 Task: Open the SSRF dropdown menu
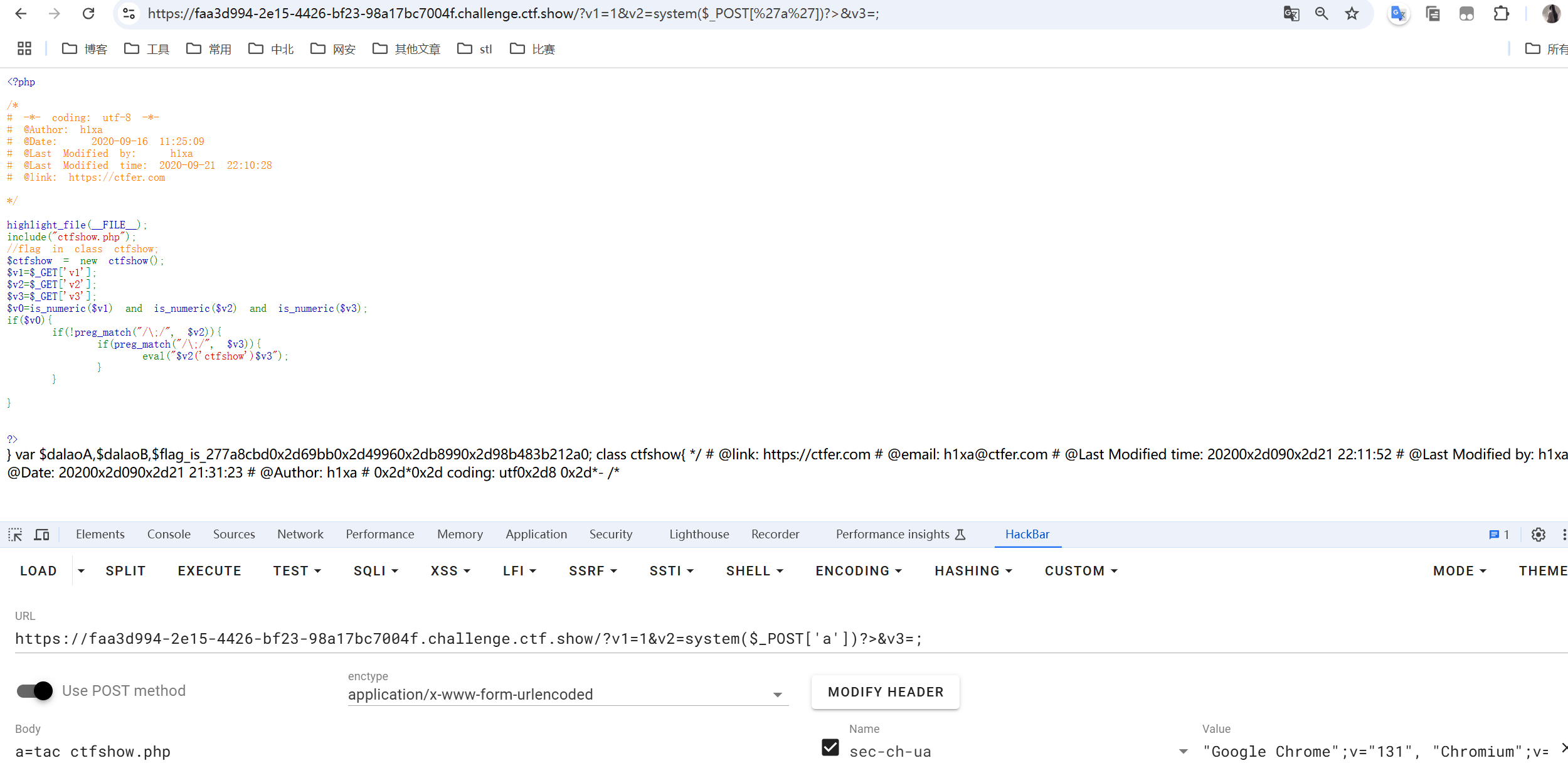593,571
